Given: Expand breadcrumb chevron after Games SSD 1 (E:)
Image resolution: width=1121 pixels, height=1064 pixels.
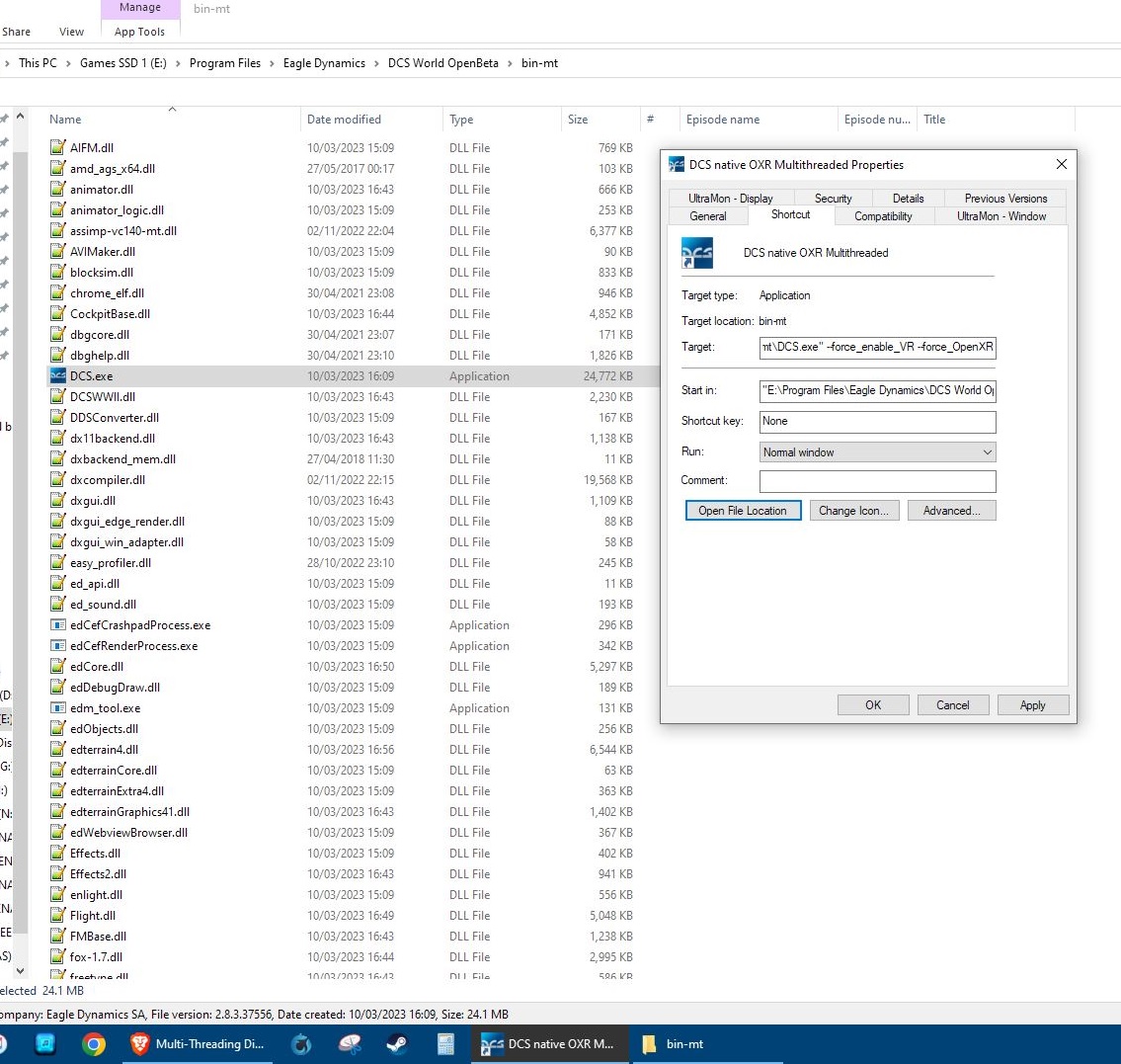Looking at the screenshot, I should pyautogui.click(x=178, y=63).
